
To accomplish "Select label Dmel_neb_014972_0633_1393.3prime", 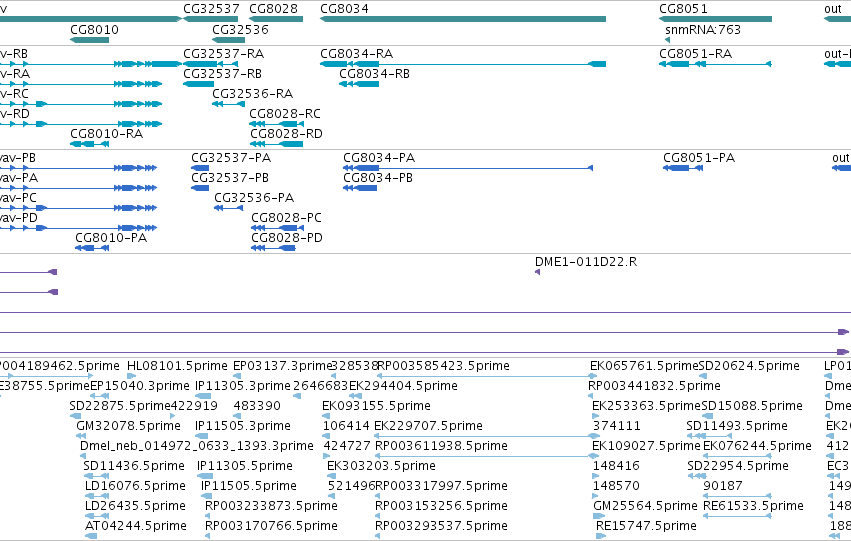I will [196, 446].
